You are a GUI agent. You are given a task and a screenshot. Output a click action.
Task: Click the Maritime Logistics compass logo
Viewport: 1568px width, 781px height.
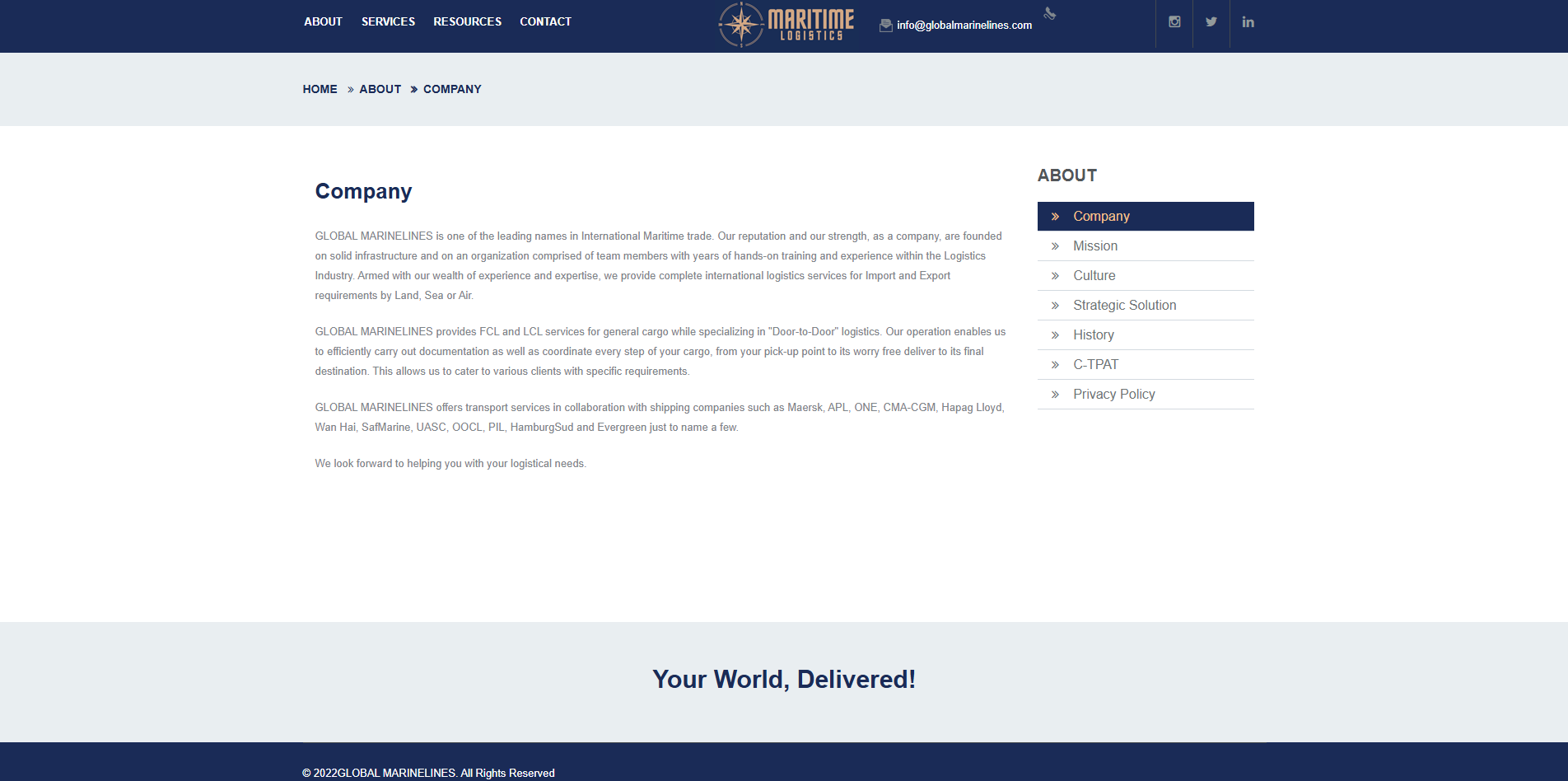(x=786, y=24)
